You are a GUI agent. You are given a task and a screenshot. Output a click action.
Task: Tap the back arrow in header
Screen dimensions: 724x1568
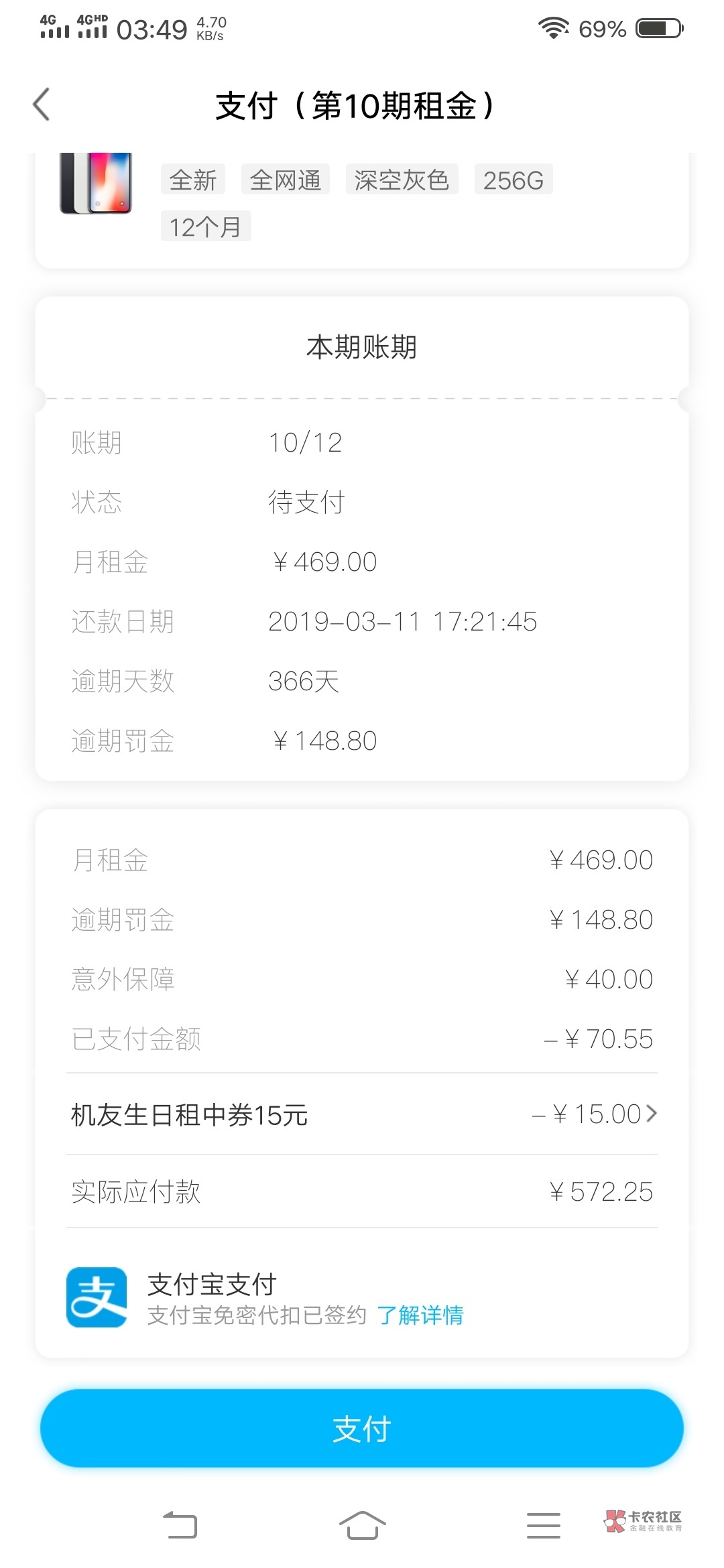[x=42, y=105]
